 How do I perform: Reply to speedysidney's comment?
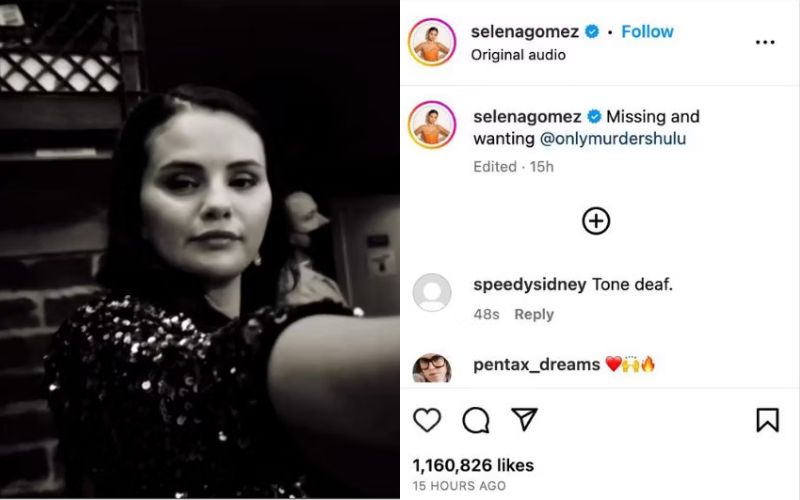(x=534, y=314)
